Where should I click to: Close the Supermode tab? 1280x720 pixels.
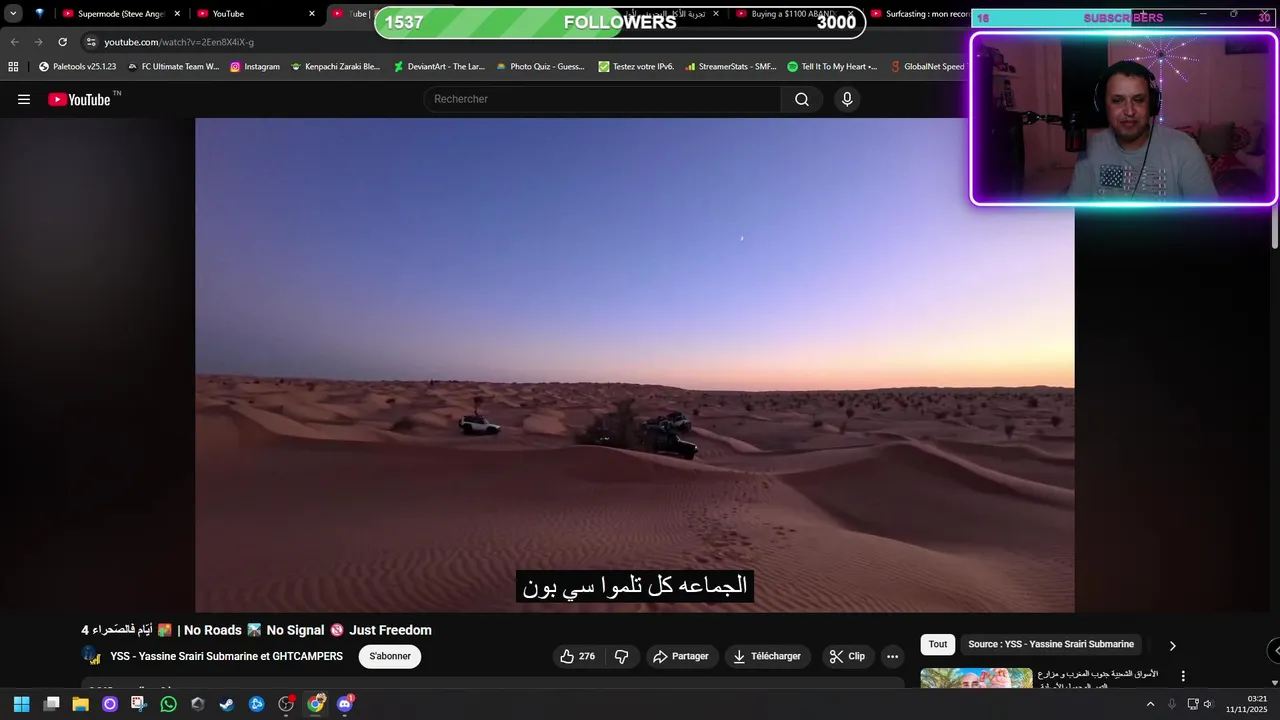pyautogui.click(x=177, y=14)
